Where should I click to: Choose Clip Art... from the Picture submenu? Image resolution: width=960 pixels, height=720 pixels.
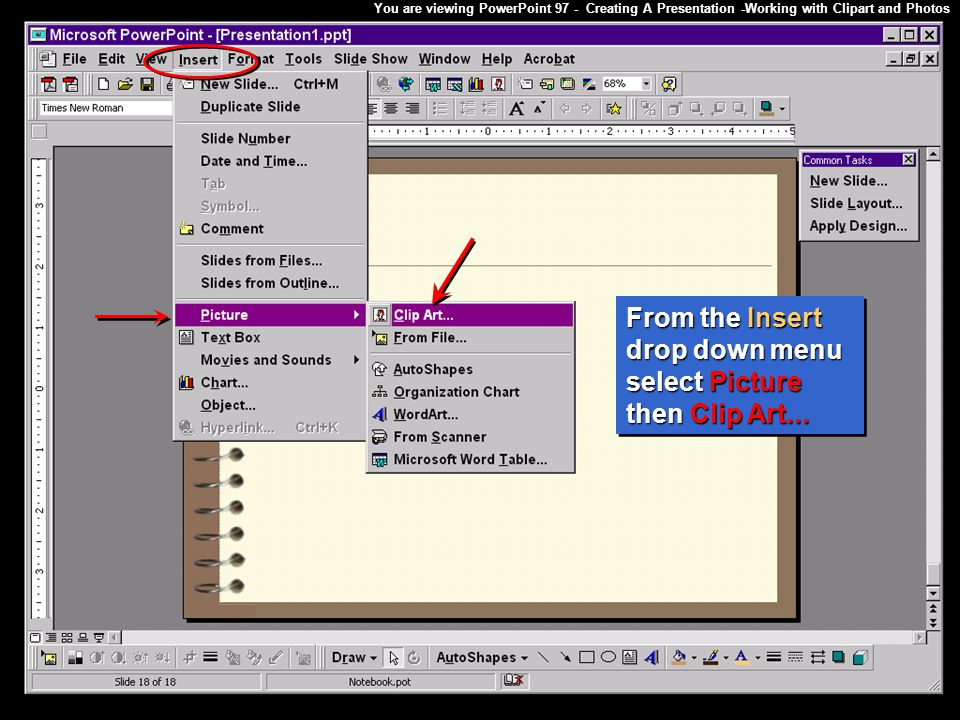pyautogui.click(x=470, y=315)
